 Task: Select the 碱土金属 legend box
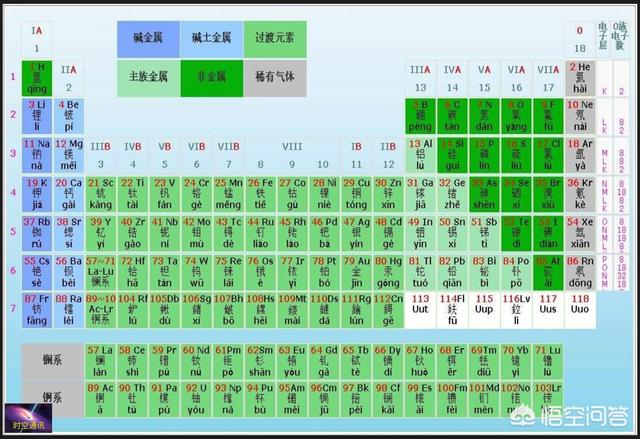click(x=211, y=38)
